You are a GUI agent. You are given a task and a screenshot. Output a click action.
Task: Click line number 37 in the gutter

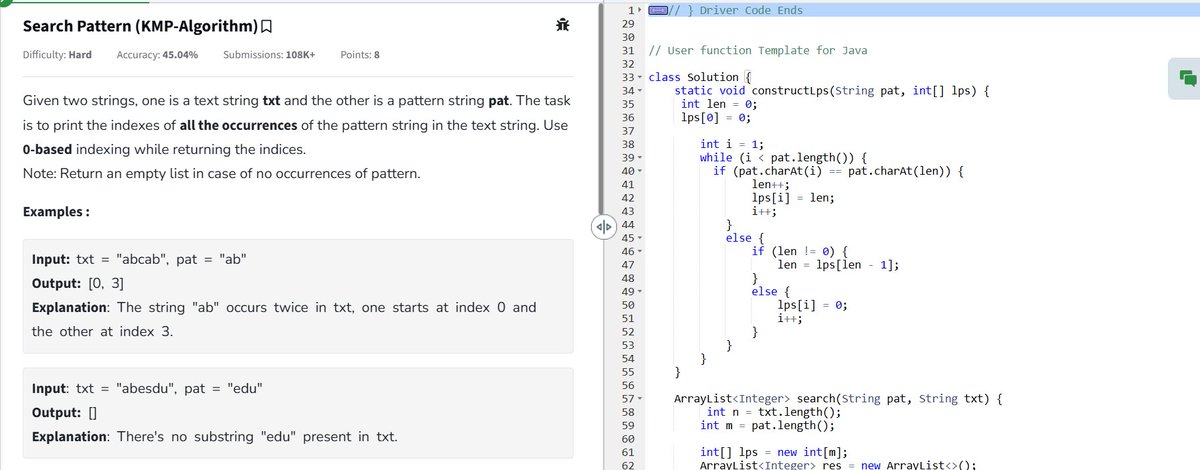pyautogui.click(x=628, y=131)
